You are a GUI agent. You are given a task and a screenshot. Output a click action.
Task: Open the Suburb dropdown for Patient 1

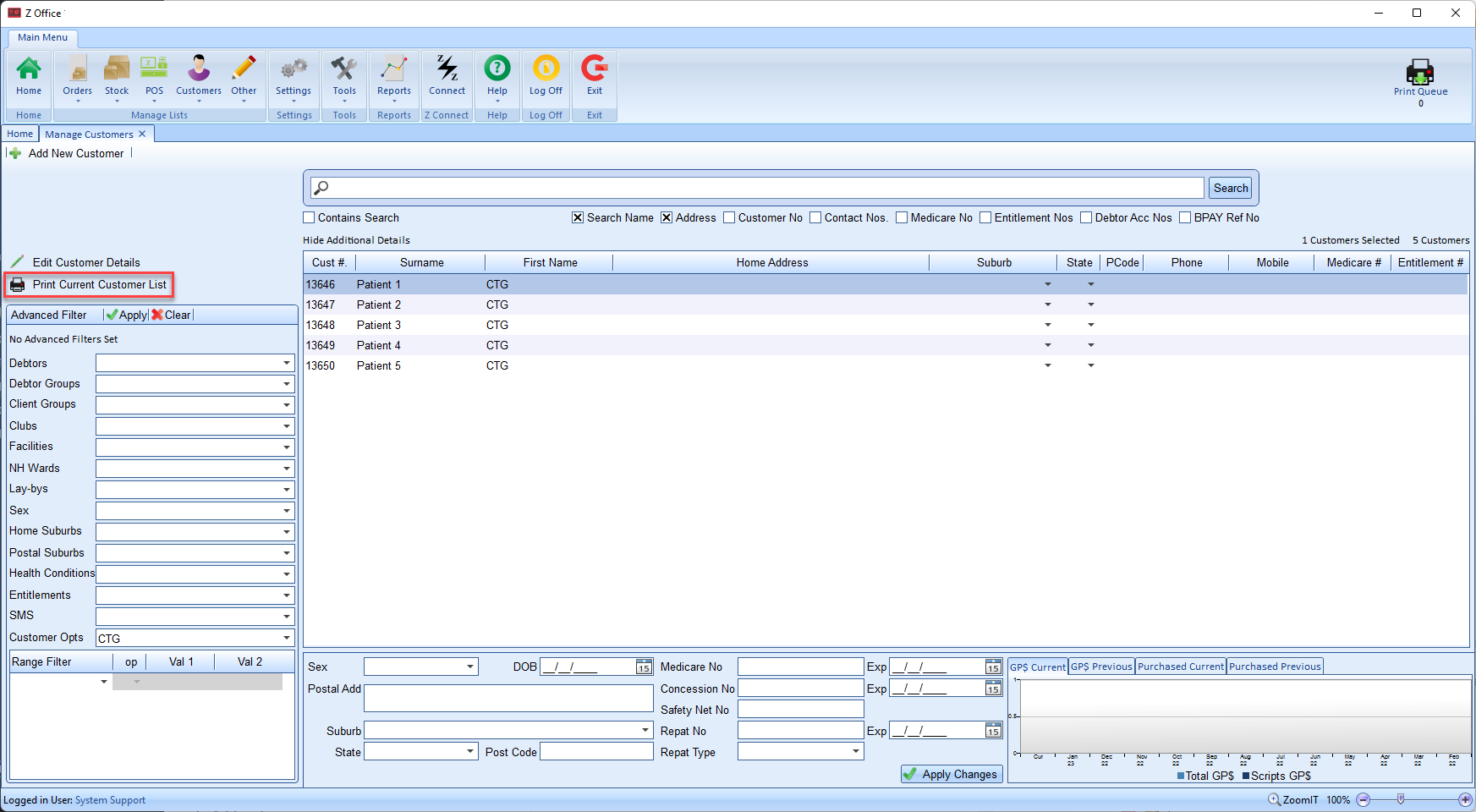1048,284
